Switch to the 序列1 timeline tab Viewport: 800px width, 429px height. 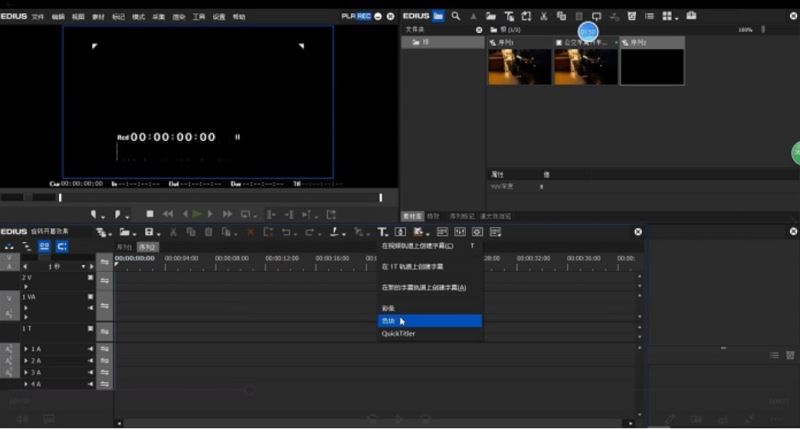click(x=124, y=247)
